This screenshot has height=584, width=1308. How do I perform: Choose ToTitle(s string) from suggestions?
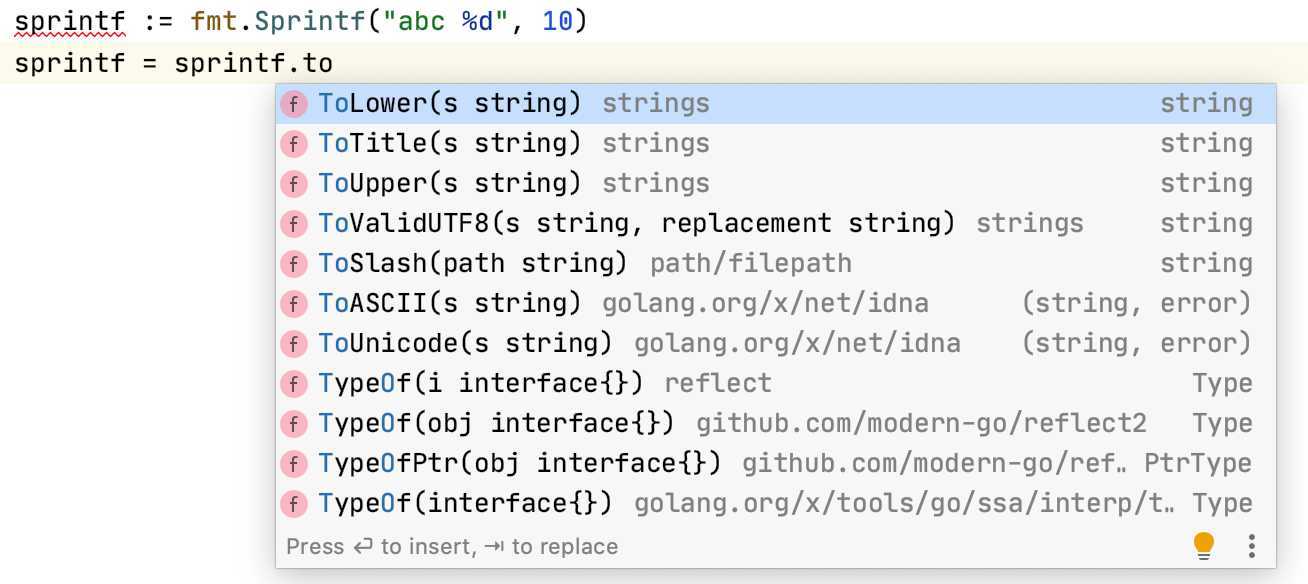tap(776, 144)
